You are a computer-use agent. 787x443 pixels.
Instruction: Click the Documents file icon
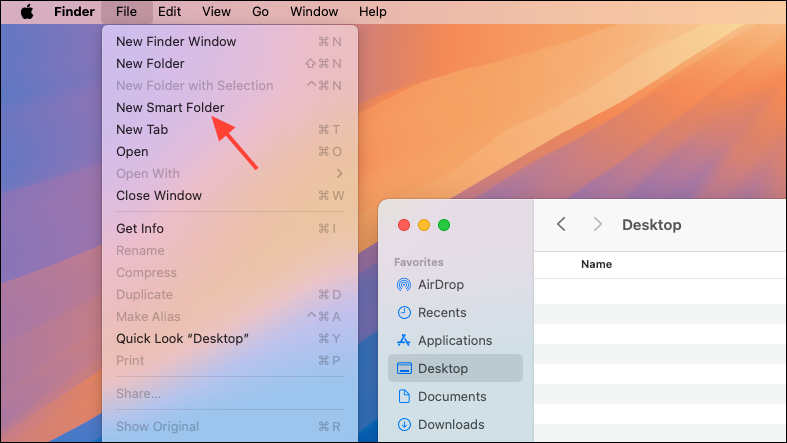[x=404, y=396]
